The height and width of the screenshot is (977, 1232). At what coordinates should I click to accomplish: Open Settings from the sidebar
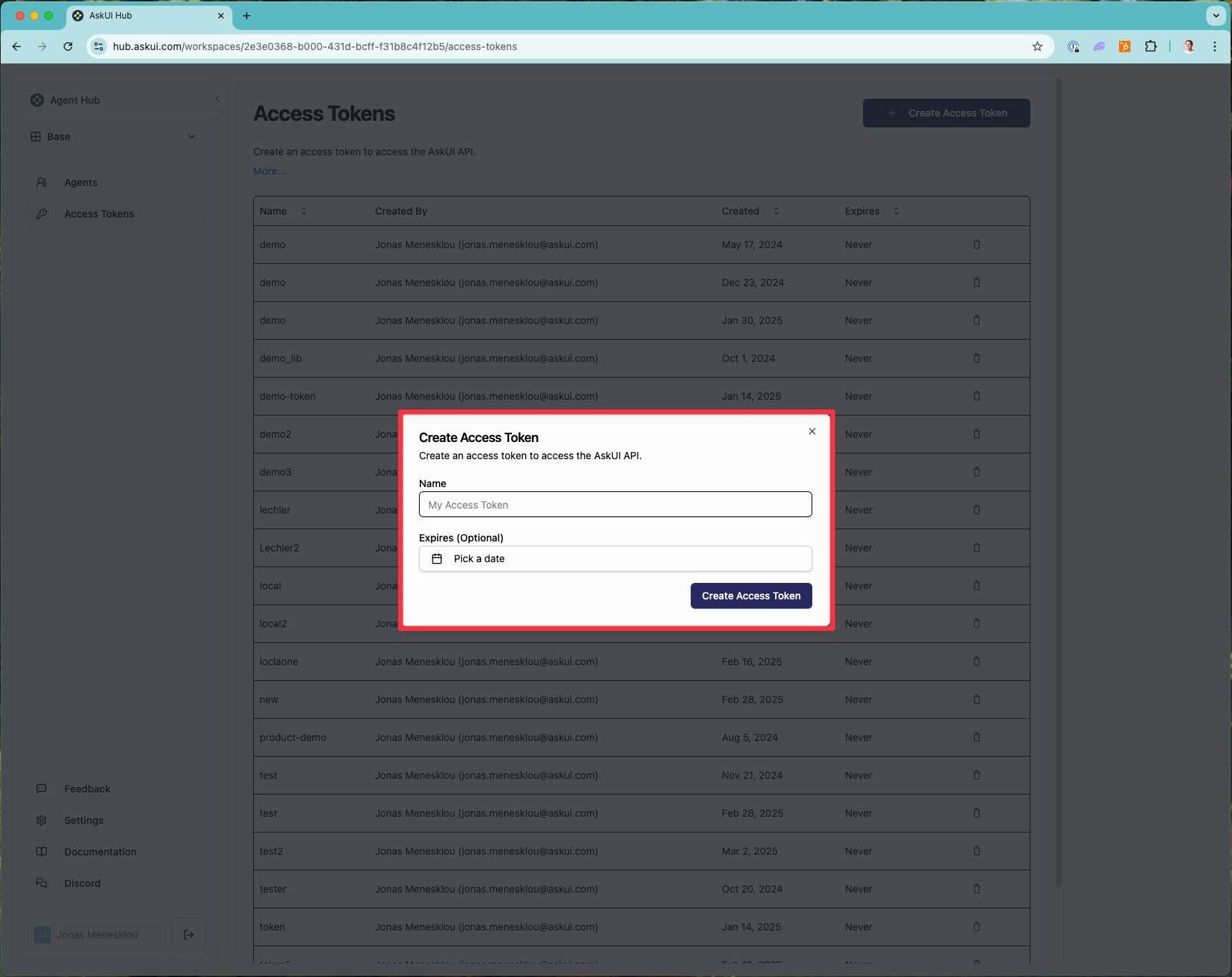pos(115,820)
